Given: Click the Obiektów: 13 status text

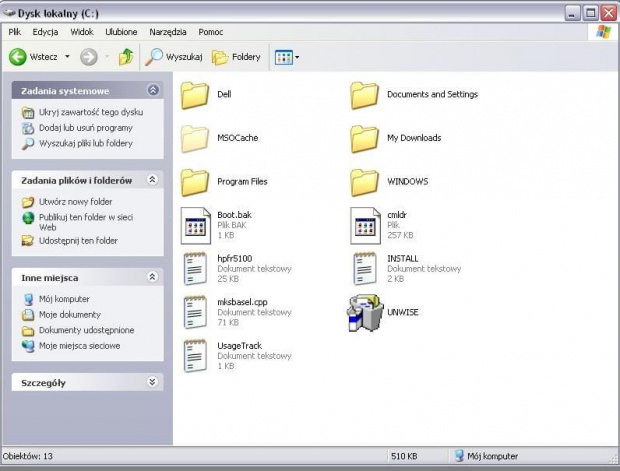Looking at the screenshot, I should [28, 456].
